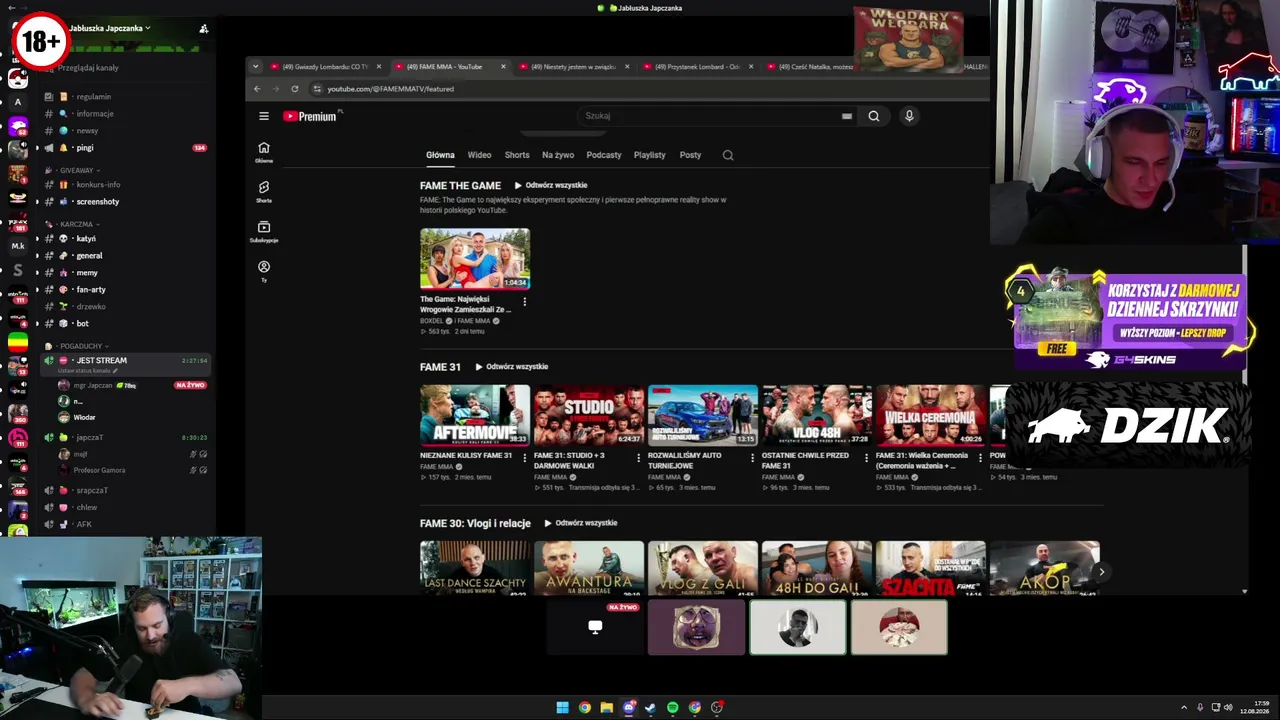Open the browser tab search dropdown arrow
The width and height of the screenshot is (1280, 720).
[x=256, y=67]
